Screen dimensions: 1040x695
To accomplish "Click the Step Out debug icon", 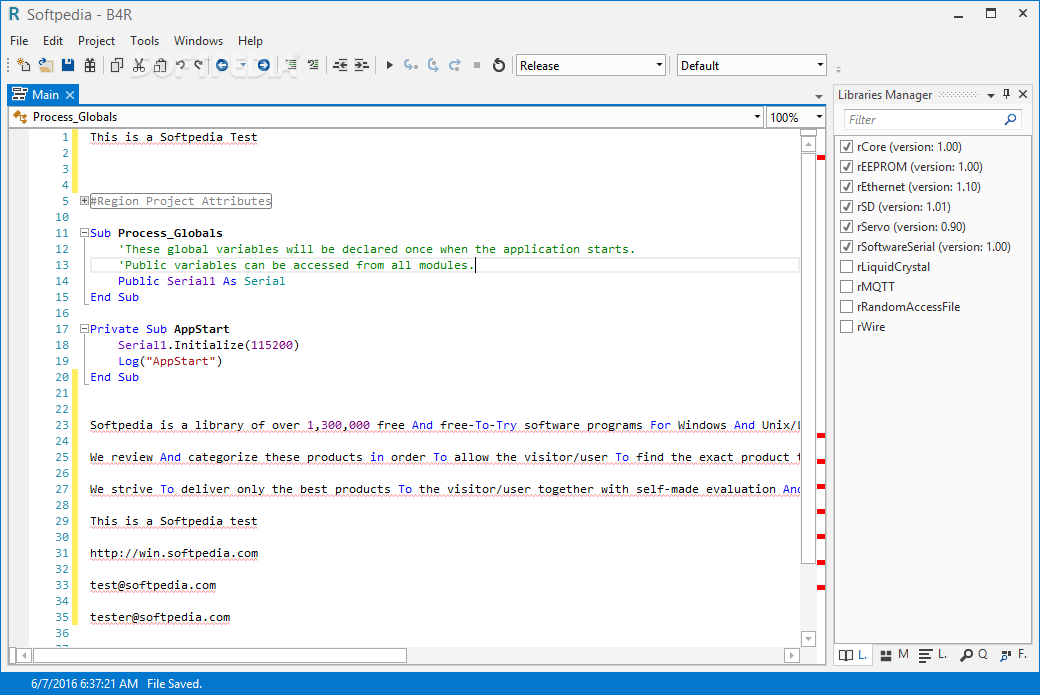I will pyautogui.click(x=455, y=65).
